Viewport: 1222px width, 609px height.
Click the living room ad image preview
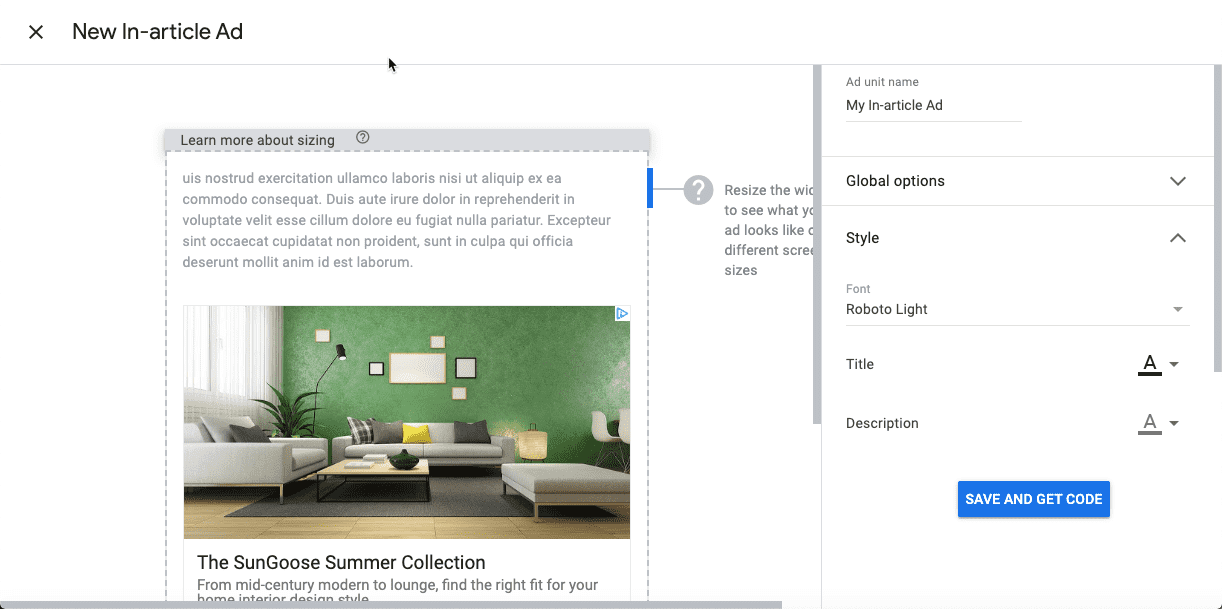point(406,421)
